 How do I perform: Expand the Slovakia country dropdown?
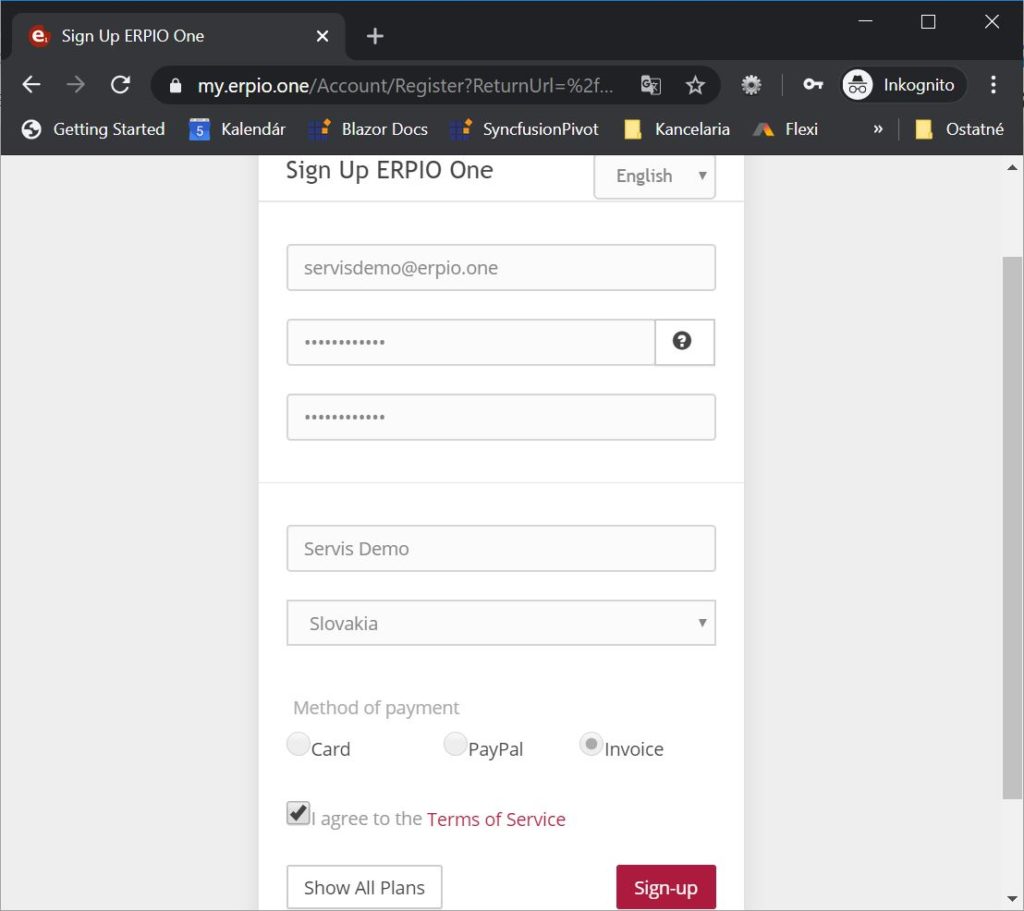[x=501, y=623]
